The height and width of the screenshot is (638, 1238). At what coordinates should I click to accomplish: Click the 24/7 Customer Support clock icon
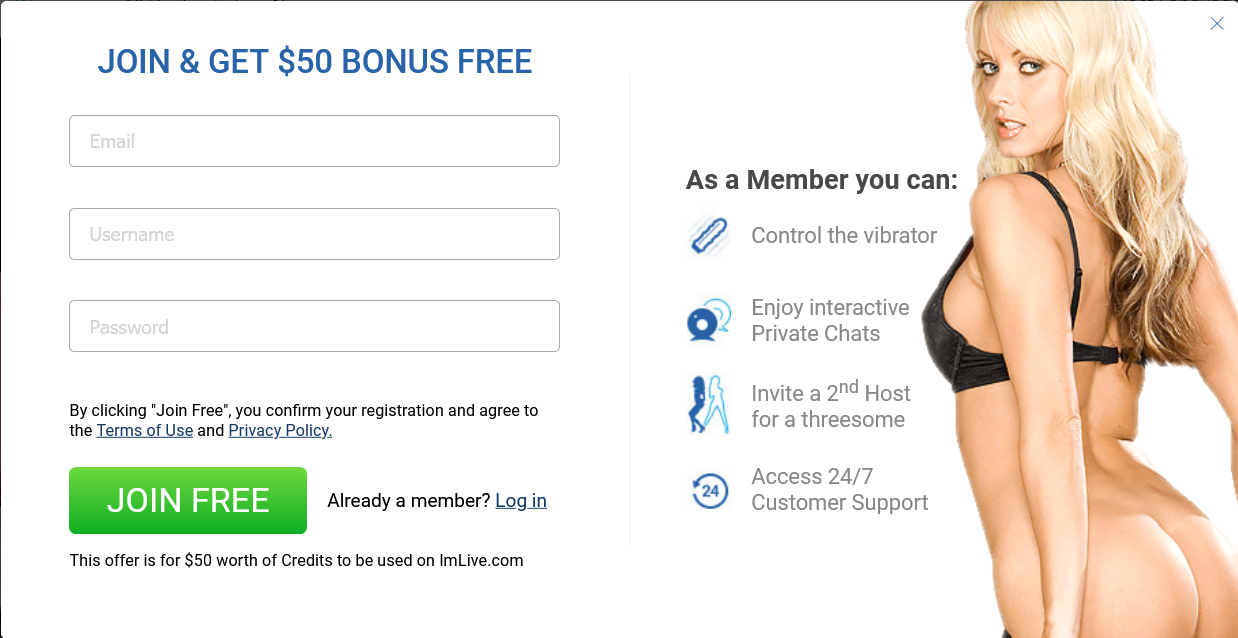pos(709,490)
